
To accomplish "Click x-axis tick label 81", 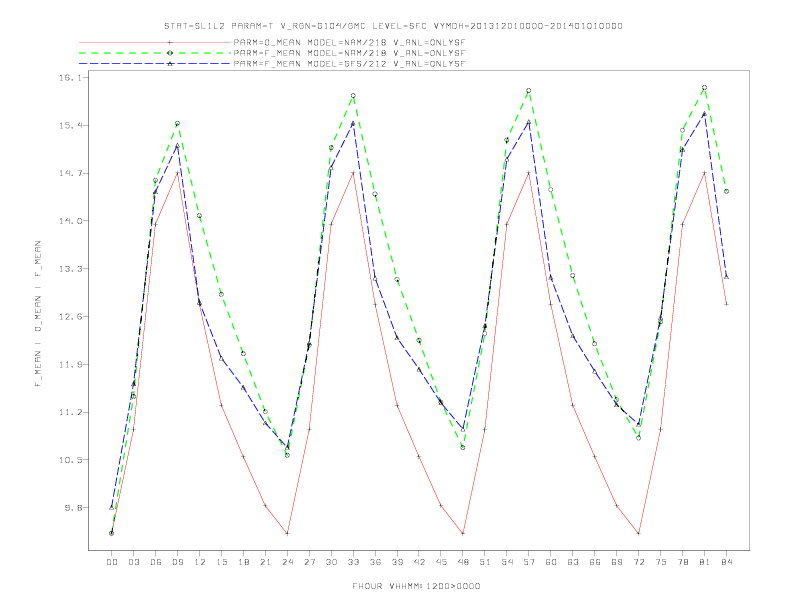I will click(705, 562).
